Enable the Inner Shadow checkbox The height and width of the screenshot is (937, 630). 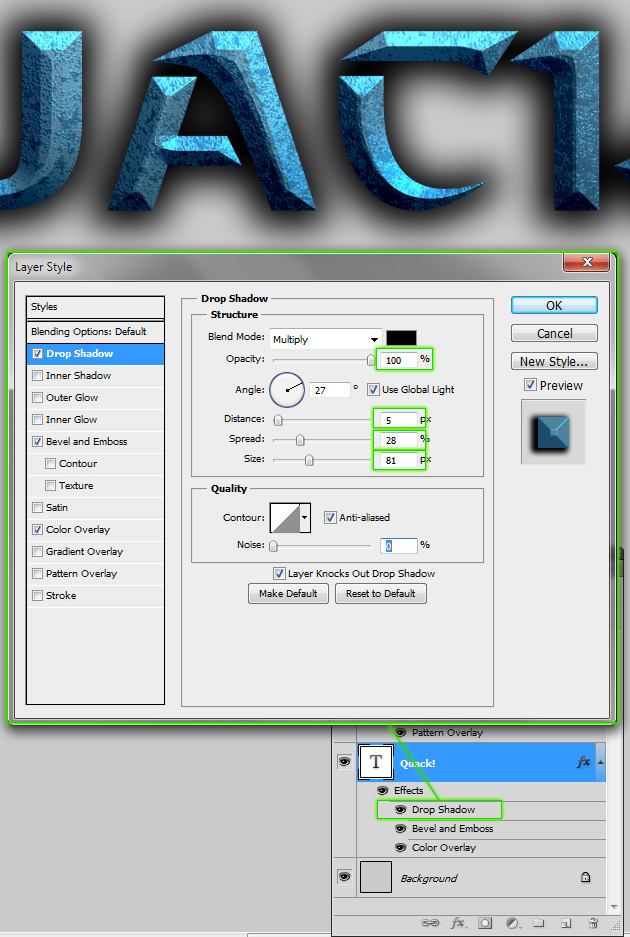pos(37,376)
